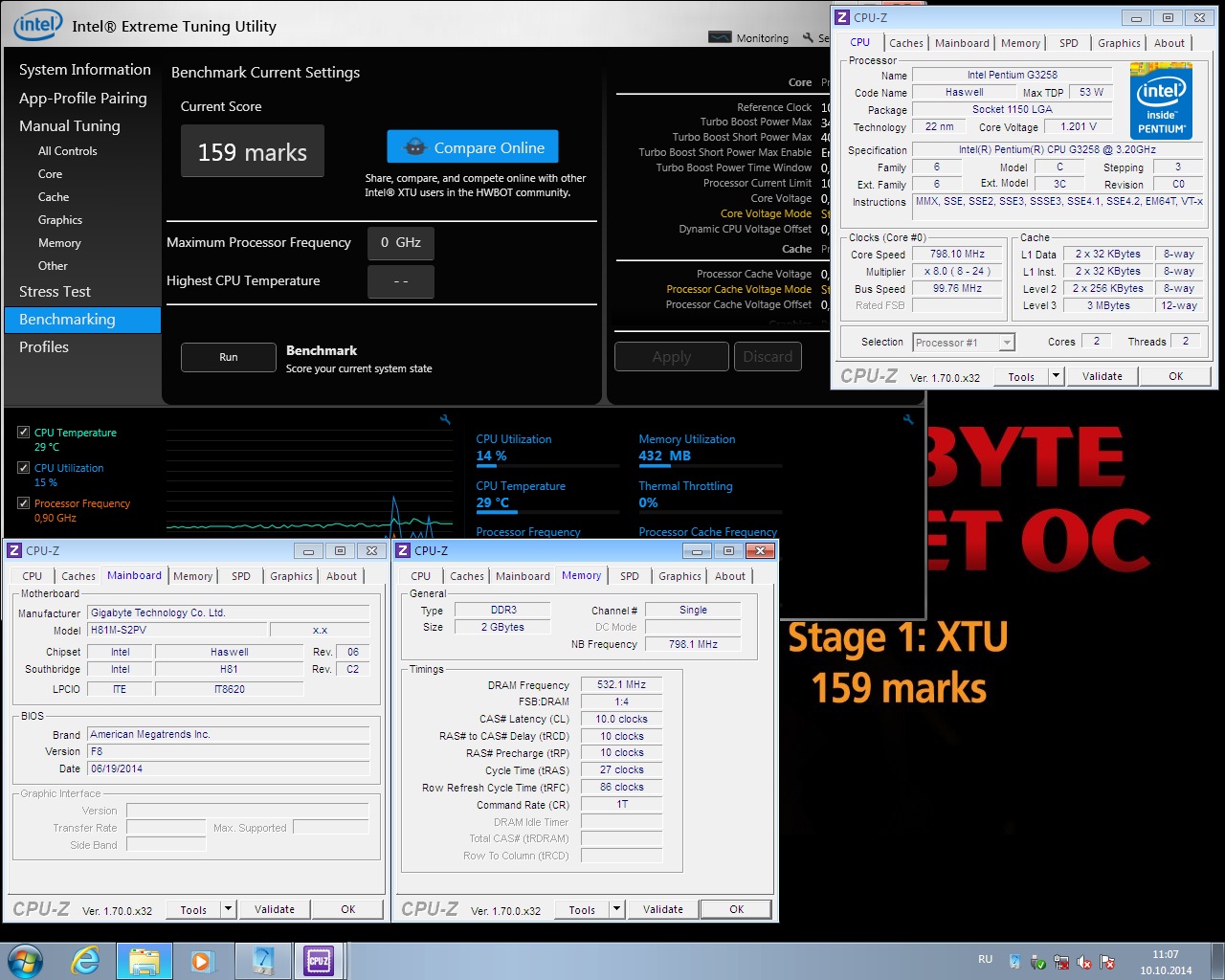The image size is (1225, 980).
Task: Run the XTU benchmark
Action: pyautogui.click(x=228, y=357)
